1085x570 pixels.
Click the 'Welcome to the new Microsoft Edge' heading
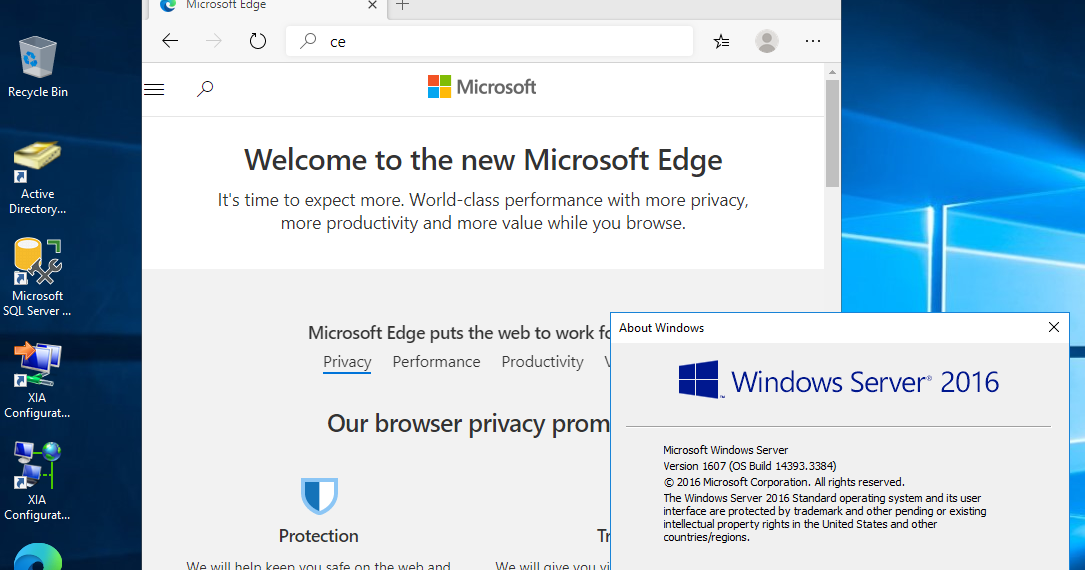tap(483, 160)
